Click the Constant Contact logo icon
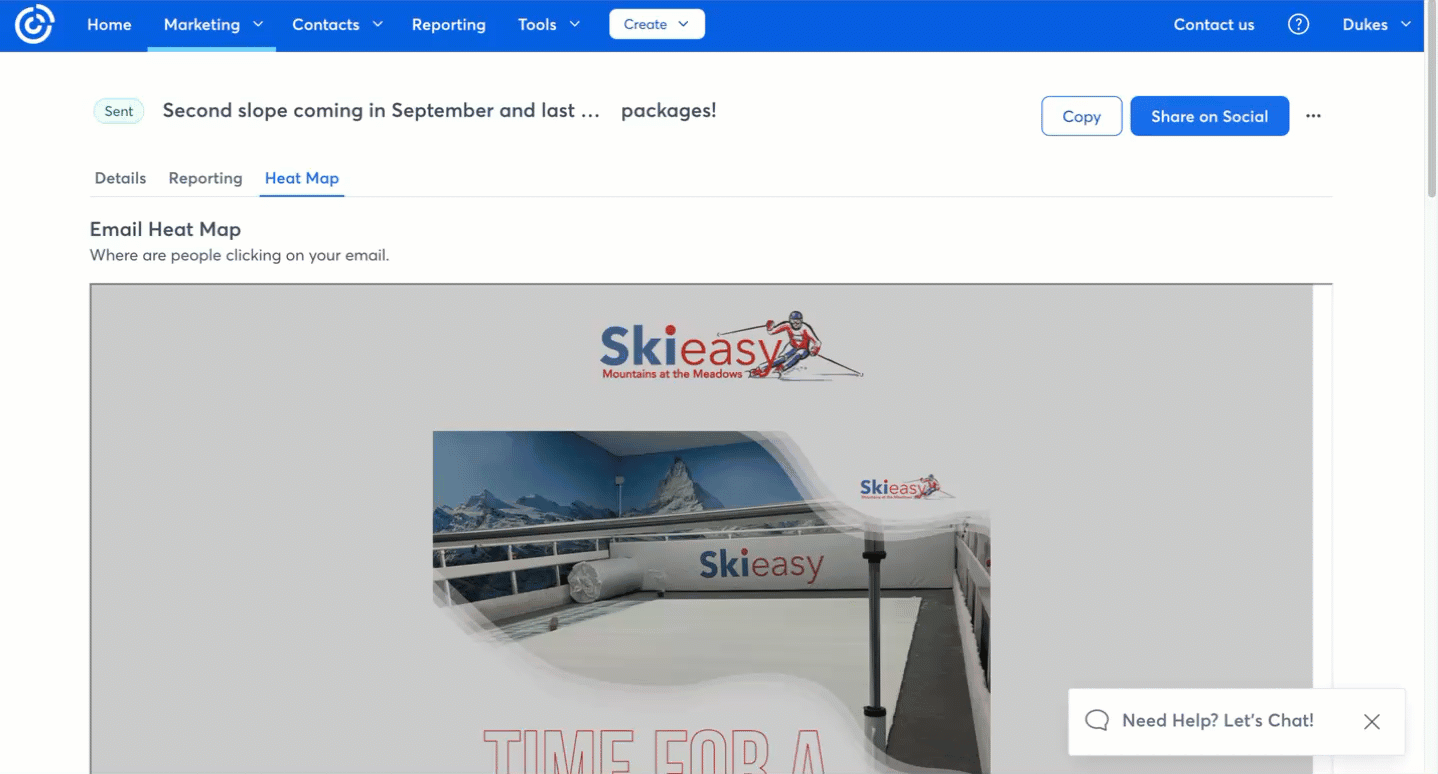Viewport: 1438px width, 774px height. (x=34, y=25)
